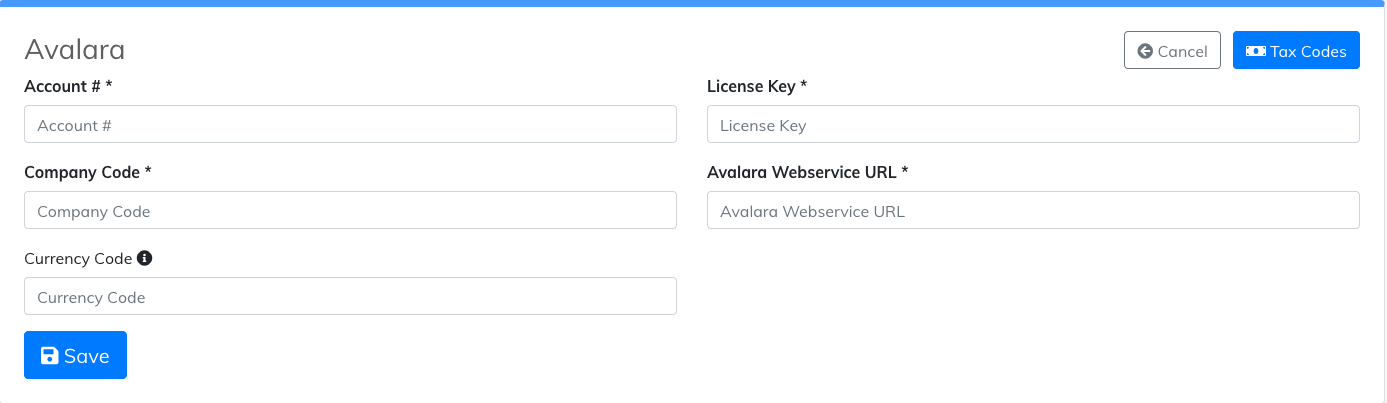Click the Account # * label
The width and height of the screenshot is (1387, 403).
click(68, 87)
